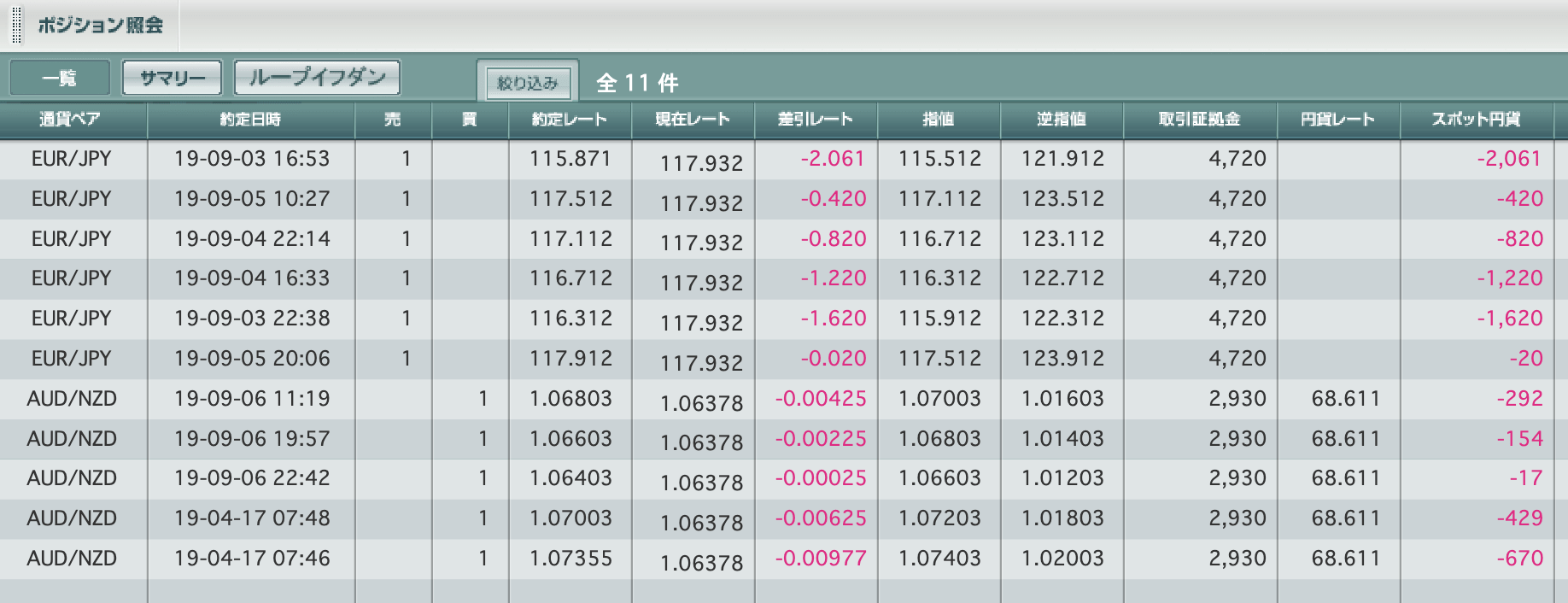Image resolution: width=1568 pixels, height=603 pixels.
Task: Click 逆指値 value 1.02003
Action: click(x=1062, y=559)
